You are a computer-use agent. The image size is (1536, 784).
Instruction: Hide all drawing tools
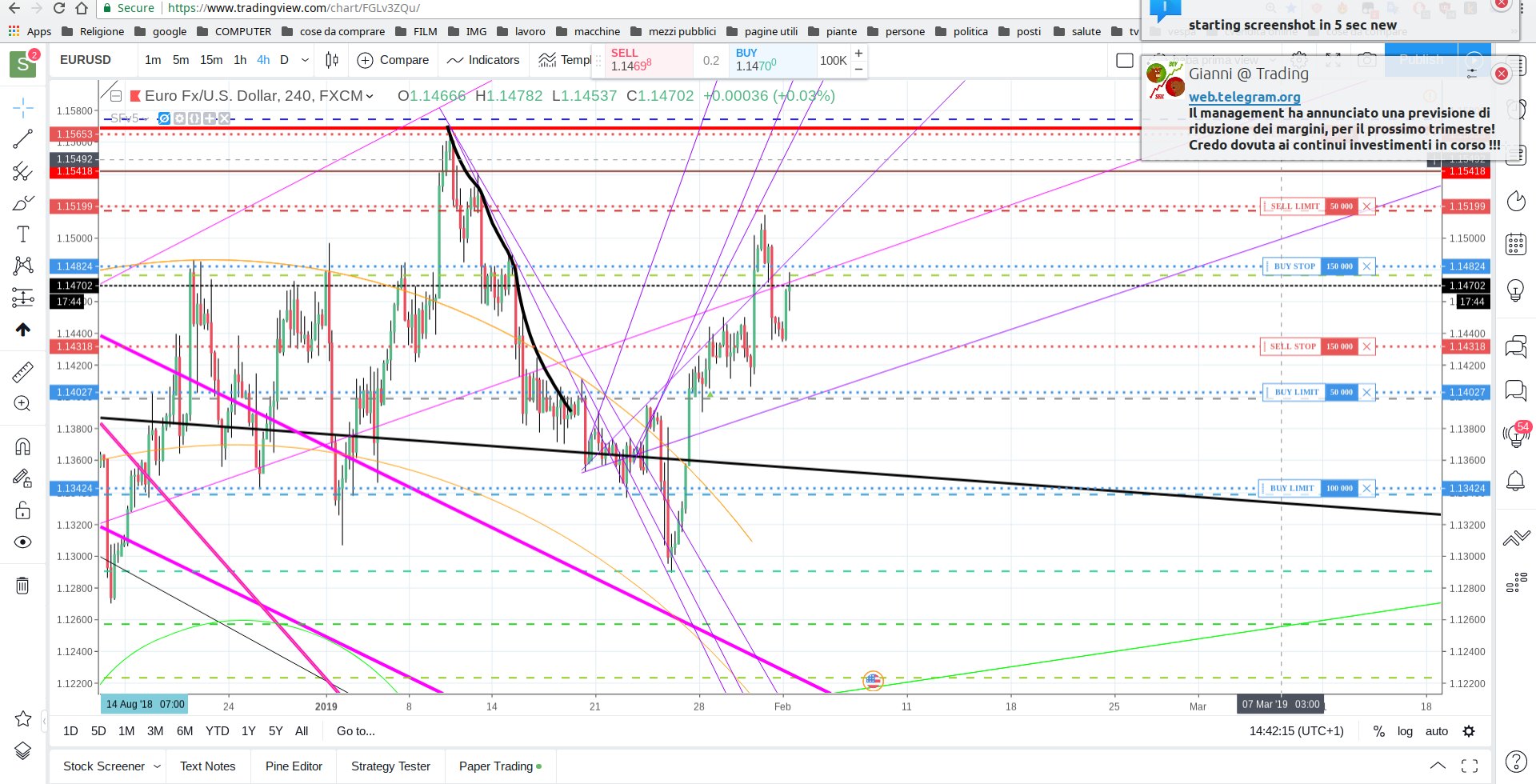(23, 542)
